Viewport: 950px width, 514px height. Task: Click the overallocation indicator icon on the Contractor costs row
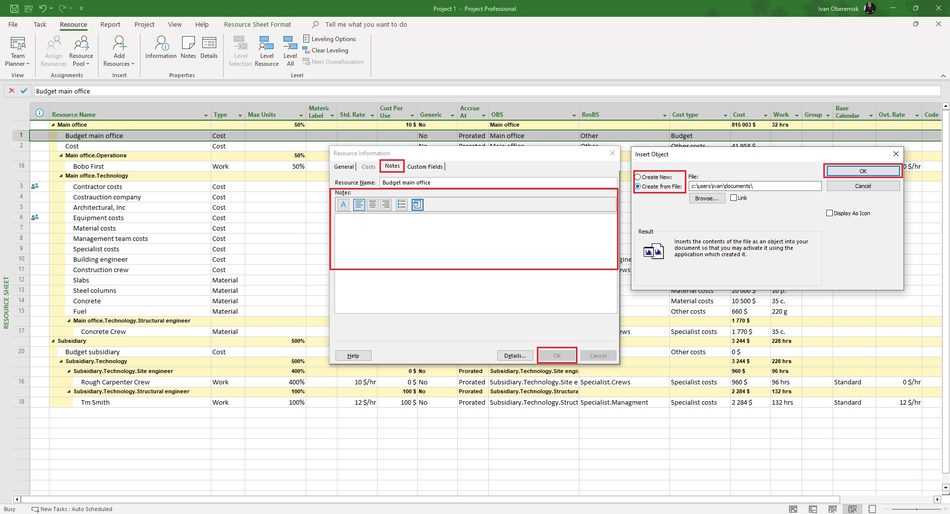(x=35, y=187)
